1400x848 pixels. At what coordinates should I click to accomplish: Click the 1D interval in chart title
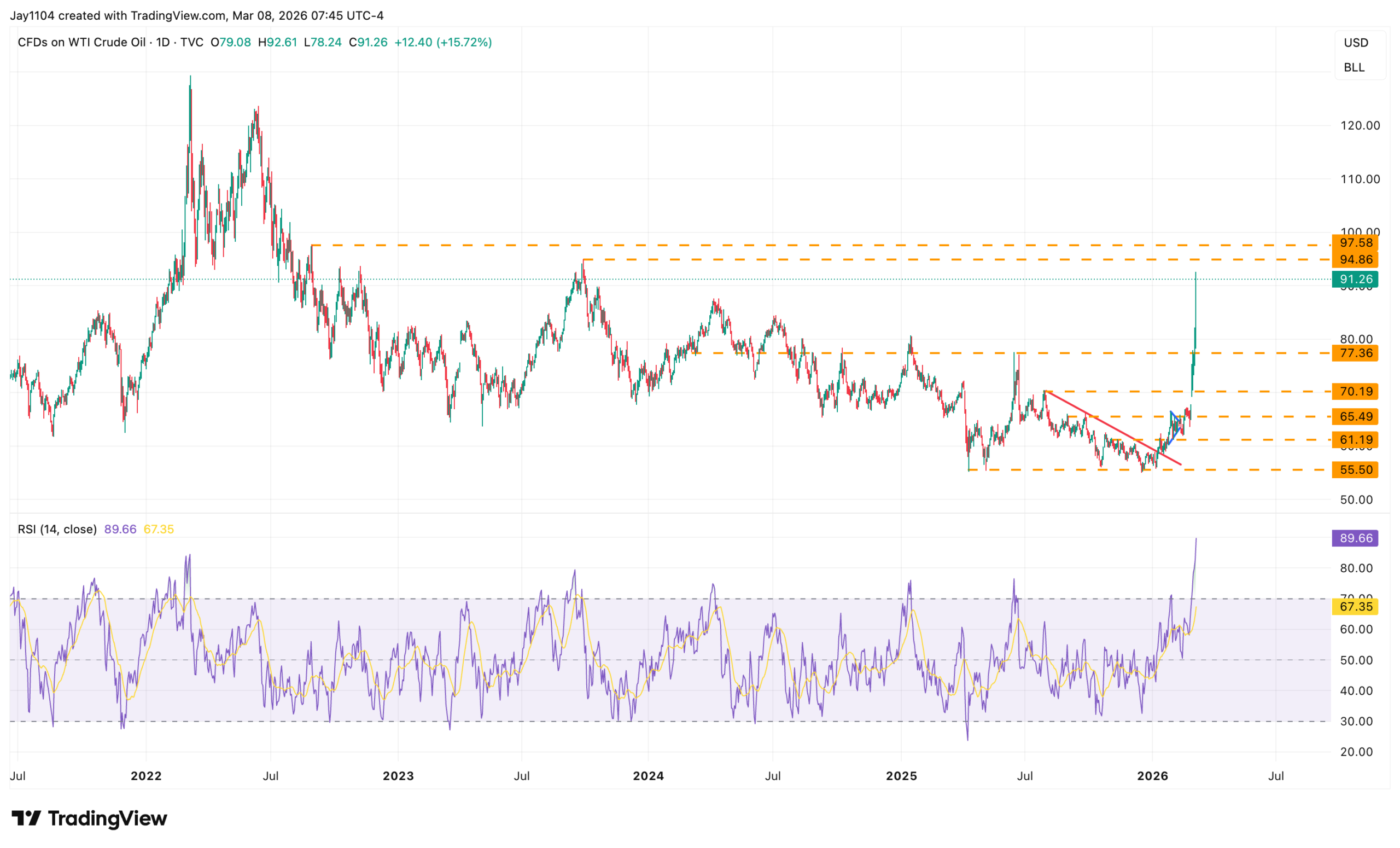click(163, 43)
